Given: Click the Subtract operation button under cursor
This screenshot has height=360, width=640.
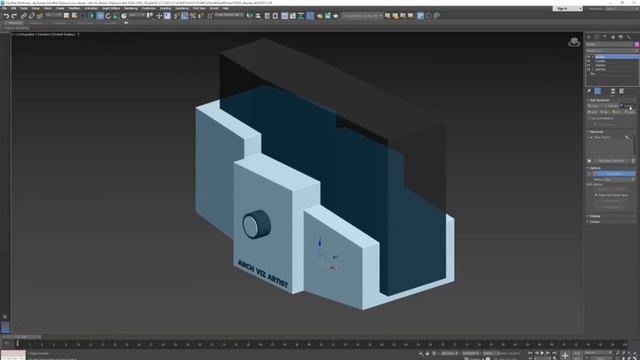Looking at the screenshot, I should click(x=628, y=106).
